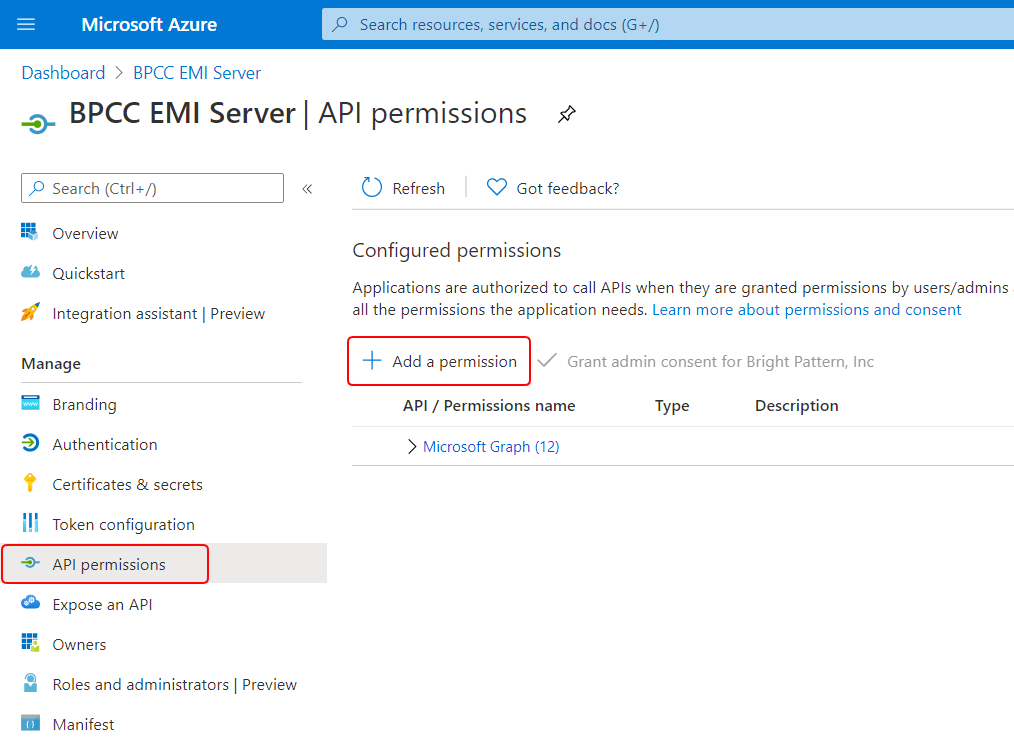Expand the Microsoft Graph permissions row

411,447
